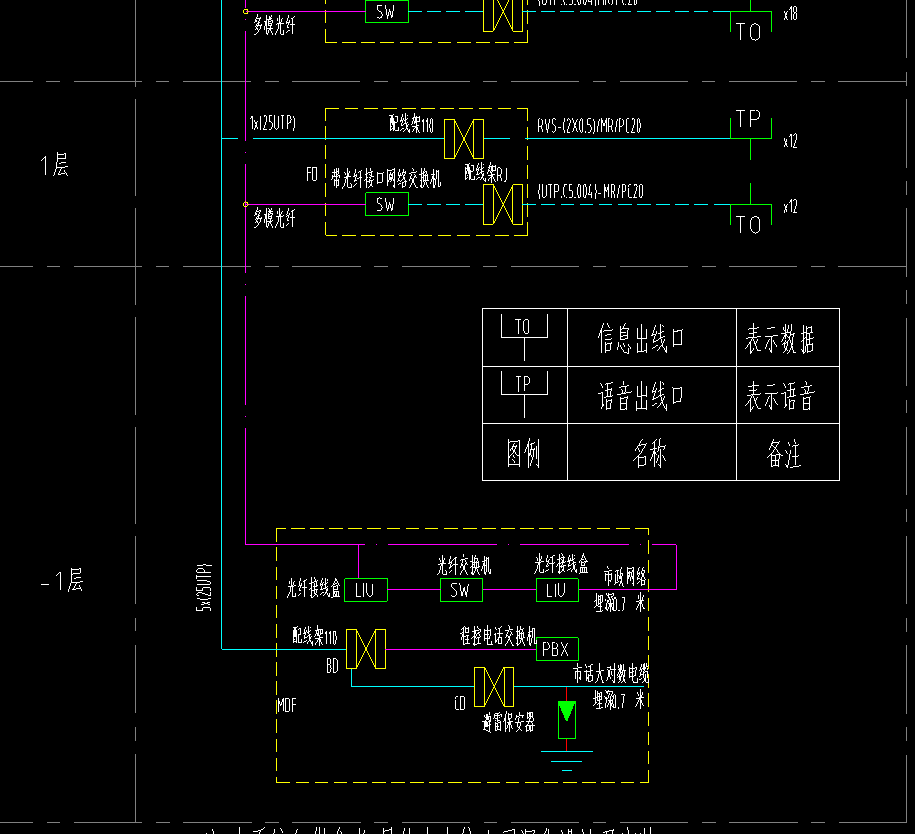The height and width of the screenshot is (834, 915).
Task: Select the 光纤接线盒 label above right LIU
Action: pos(561,564)
